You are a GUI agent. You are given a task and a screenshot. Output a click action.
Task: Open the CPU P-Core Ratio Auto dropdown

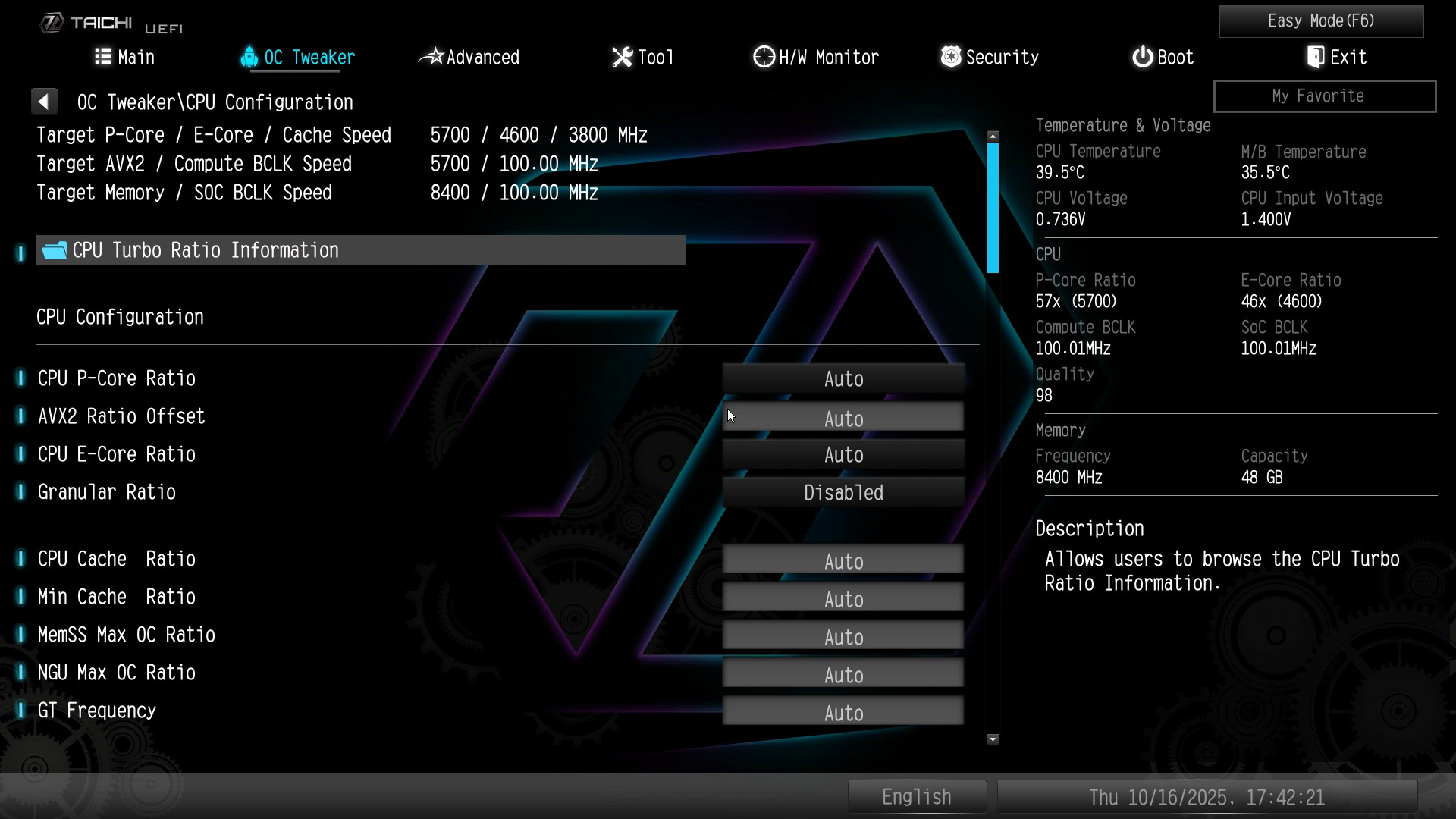tap(843, 379)
